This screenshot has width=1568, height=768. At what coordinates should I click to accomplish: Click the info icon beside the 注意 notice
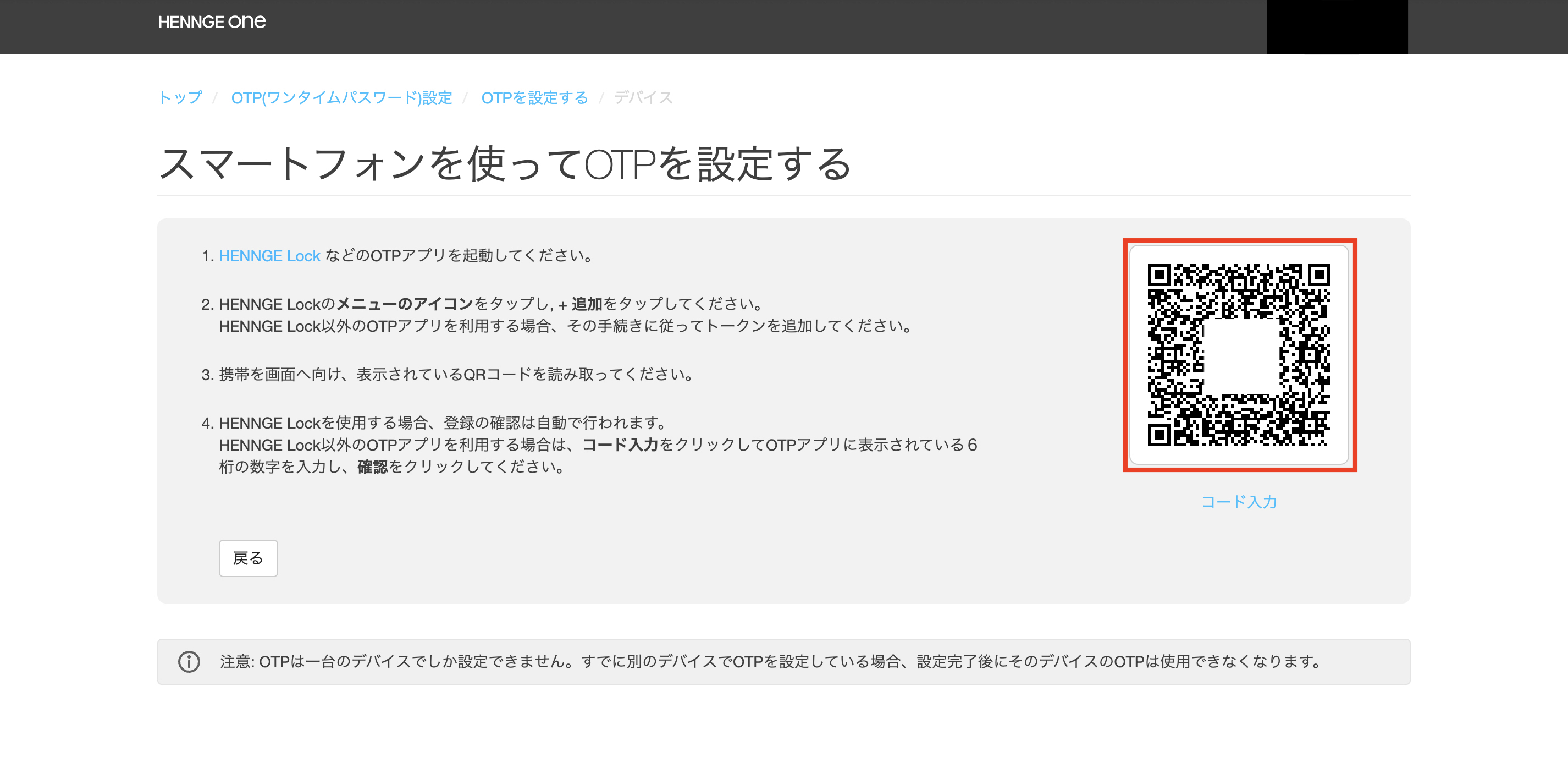coord(189,661)
